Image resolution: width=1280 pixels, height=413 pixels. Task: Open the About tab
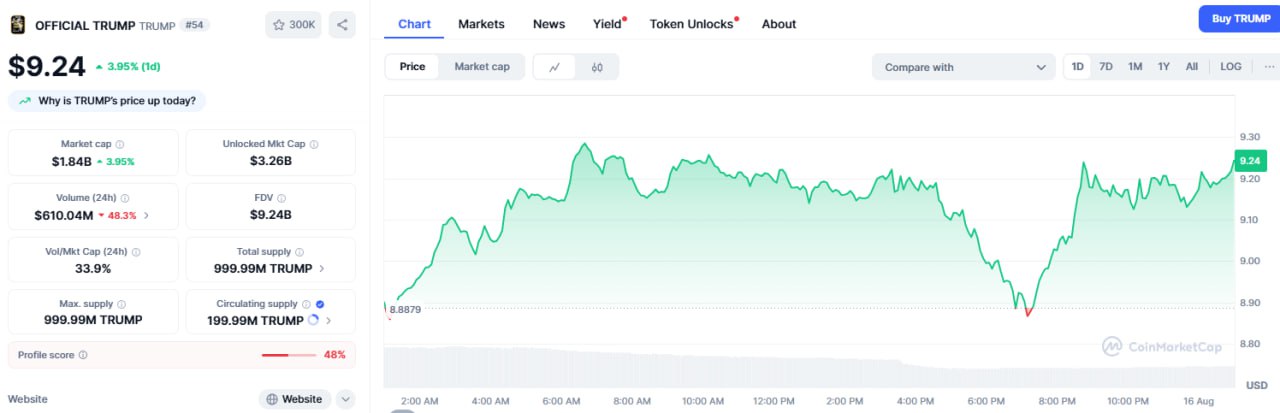[x=779, y=24]
